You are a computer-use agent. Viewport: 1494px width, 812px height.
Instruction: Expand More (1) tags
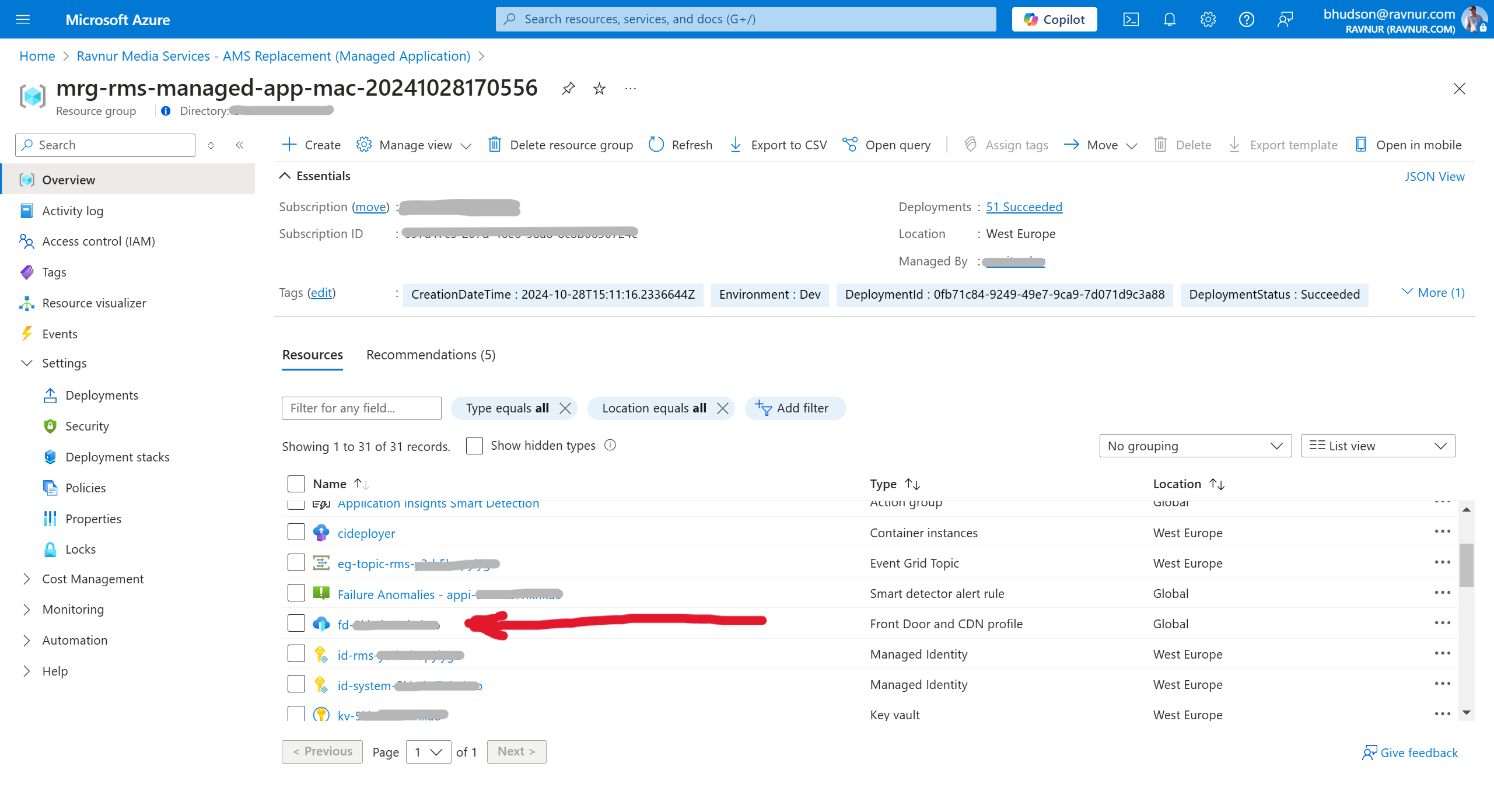click(1433, 293)
